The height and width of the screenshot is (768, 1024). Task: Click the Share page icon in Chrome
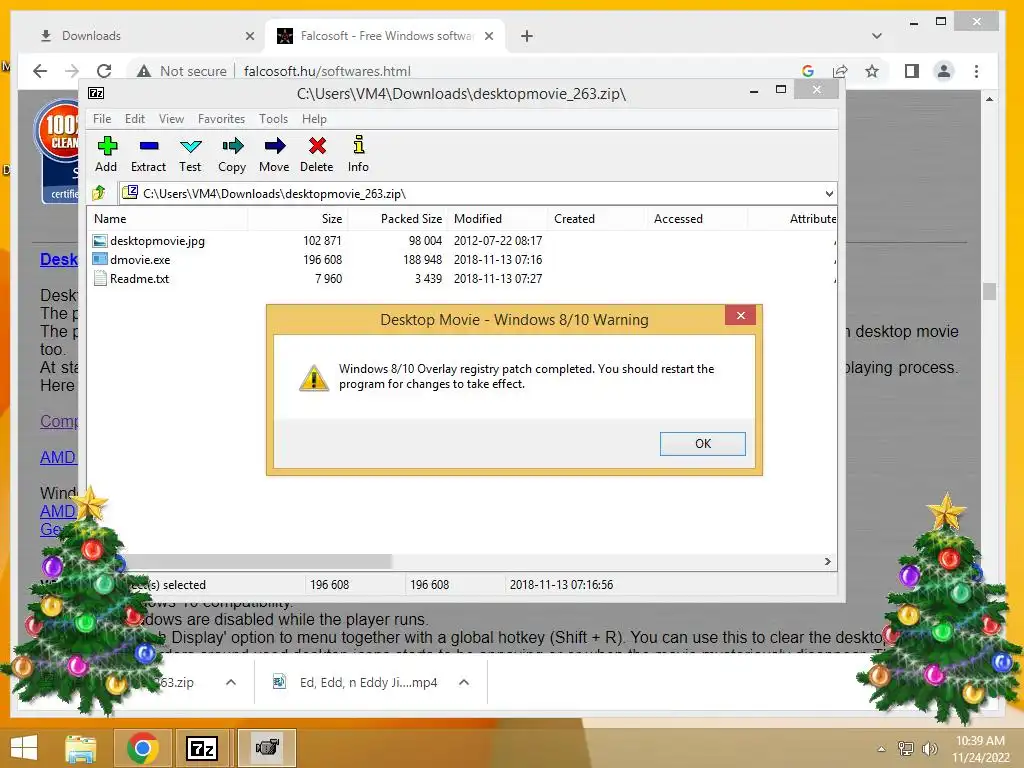840,71
